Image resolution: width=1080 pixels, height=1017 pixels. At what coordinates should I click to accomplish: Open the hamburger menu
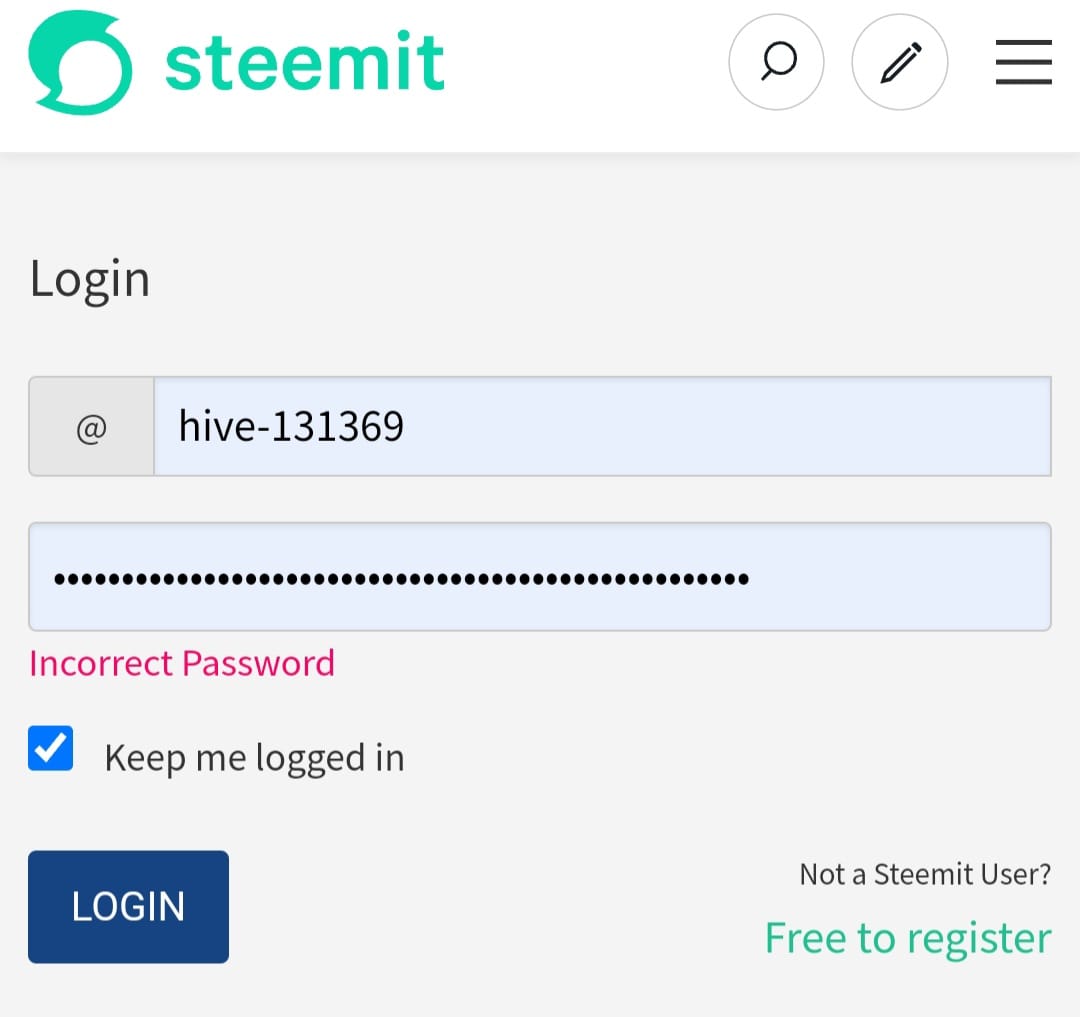click(x=1023, y=63)
